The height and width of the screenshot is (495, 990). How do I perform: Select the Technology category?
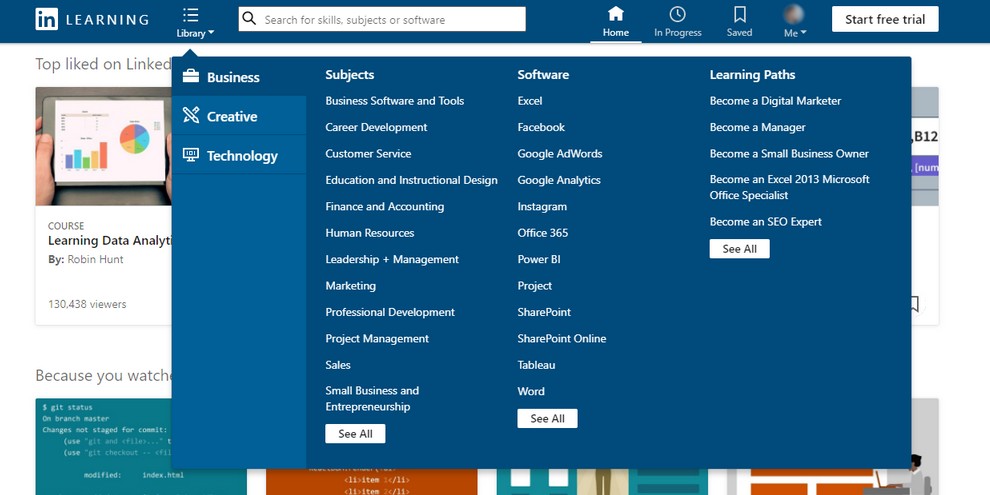click(239, 155)
